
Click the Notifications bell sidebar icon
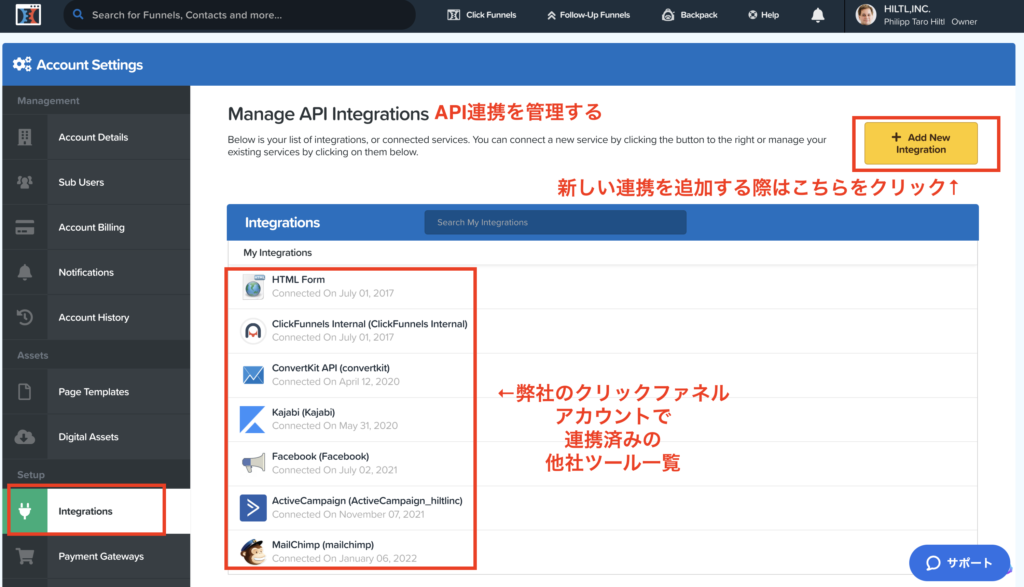pos(25,272)
